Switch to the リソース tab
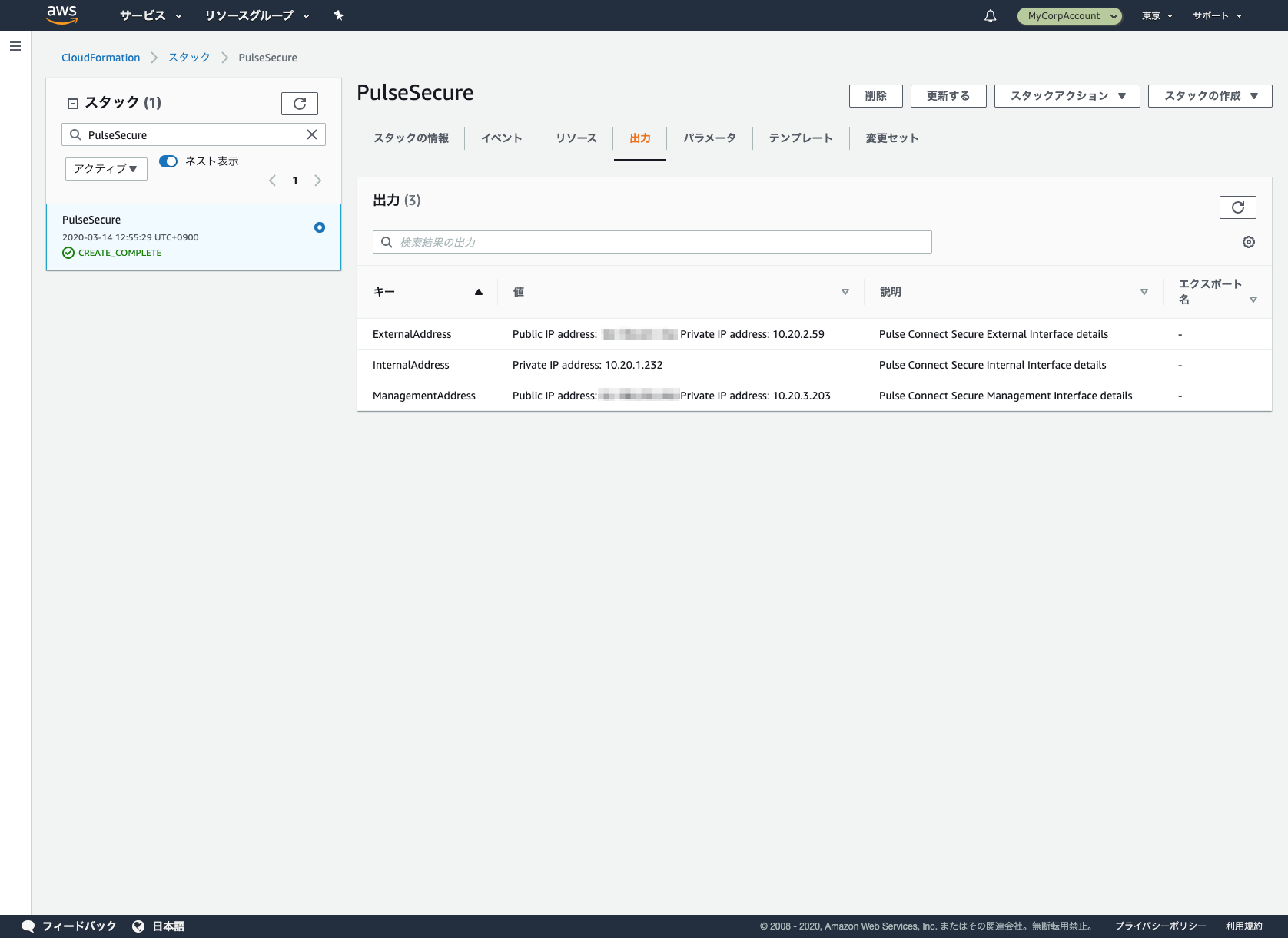Screen dimensions: 1288x938 tap(576, 138)
